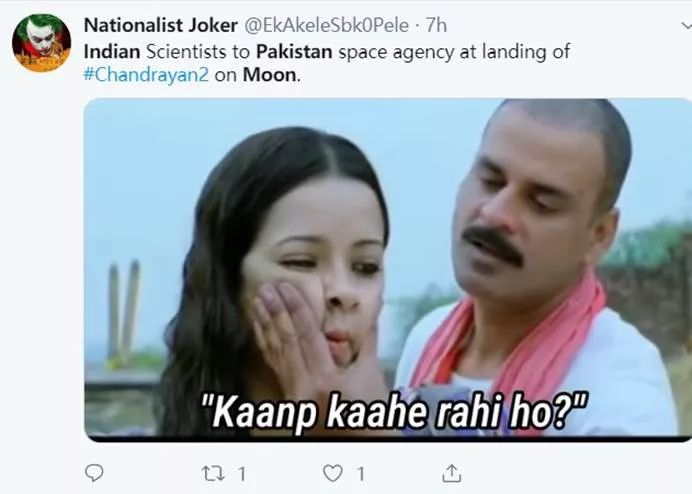
Task: Click the like count number 1
Action: 361,474
